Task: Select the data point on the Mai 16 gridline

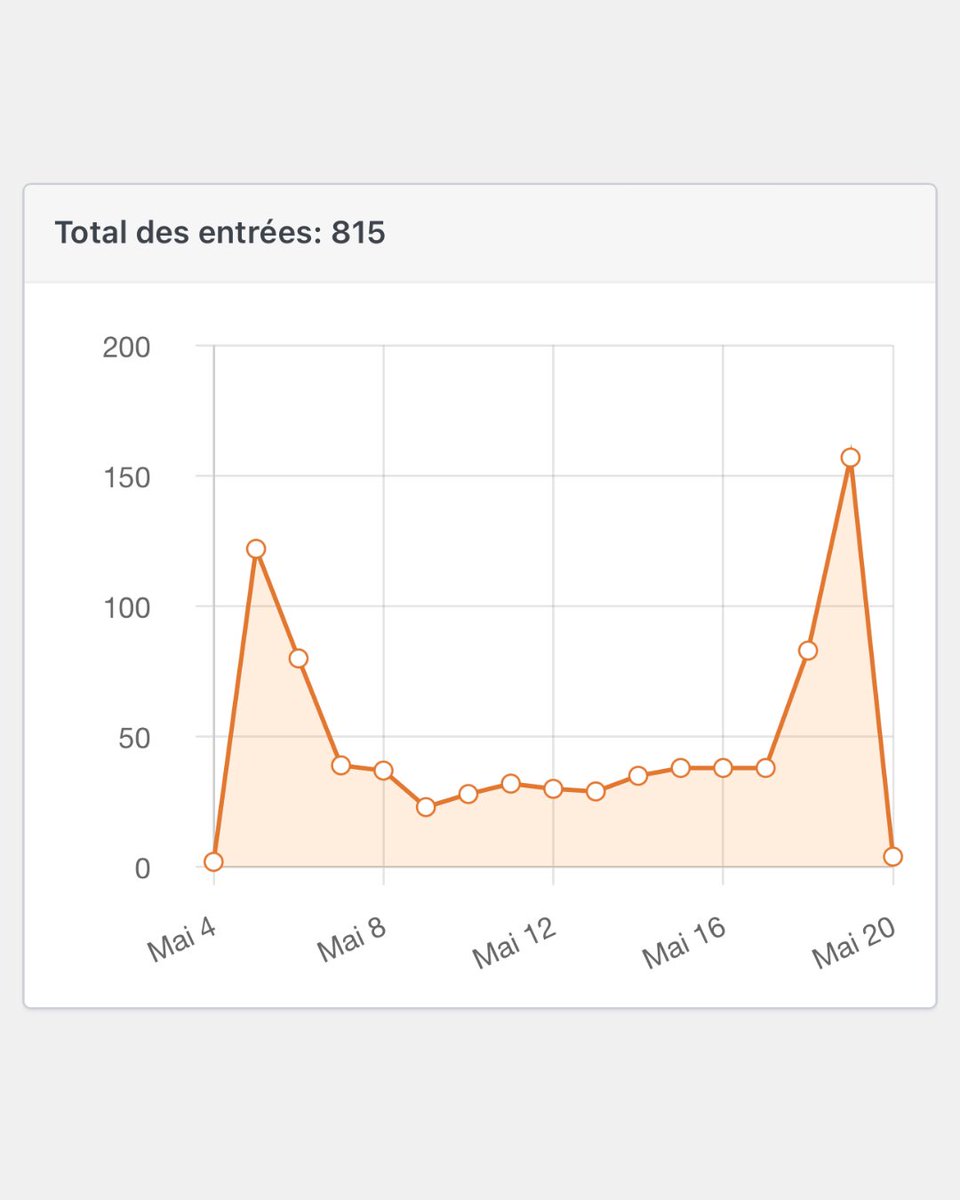Action: (723, 767)
